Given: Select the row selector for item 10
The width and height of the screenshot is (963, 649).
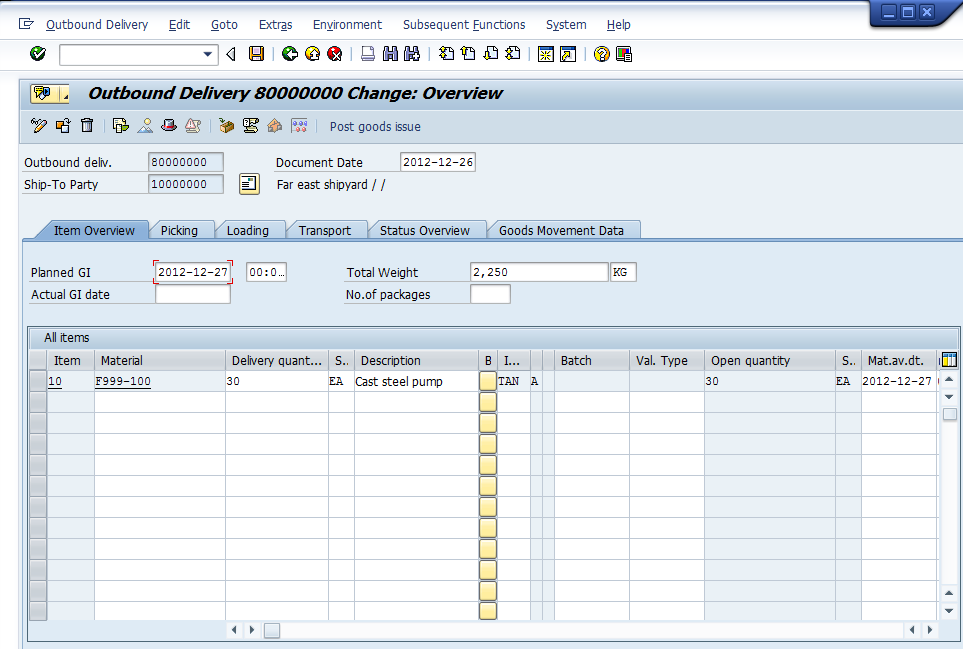Looking at the screenshot, I should [38, 381].
